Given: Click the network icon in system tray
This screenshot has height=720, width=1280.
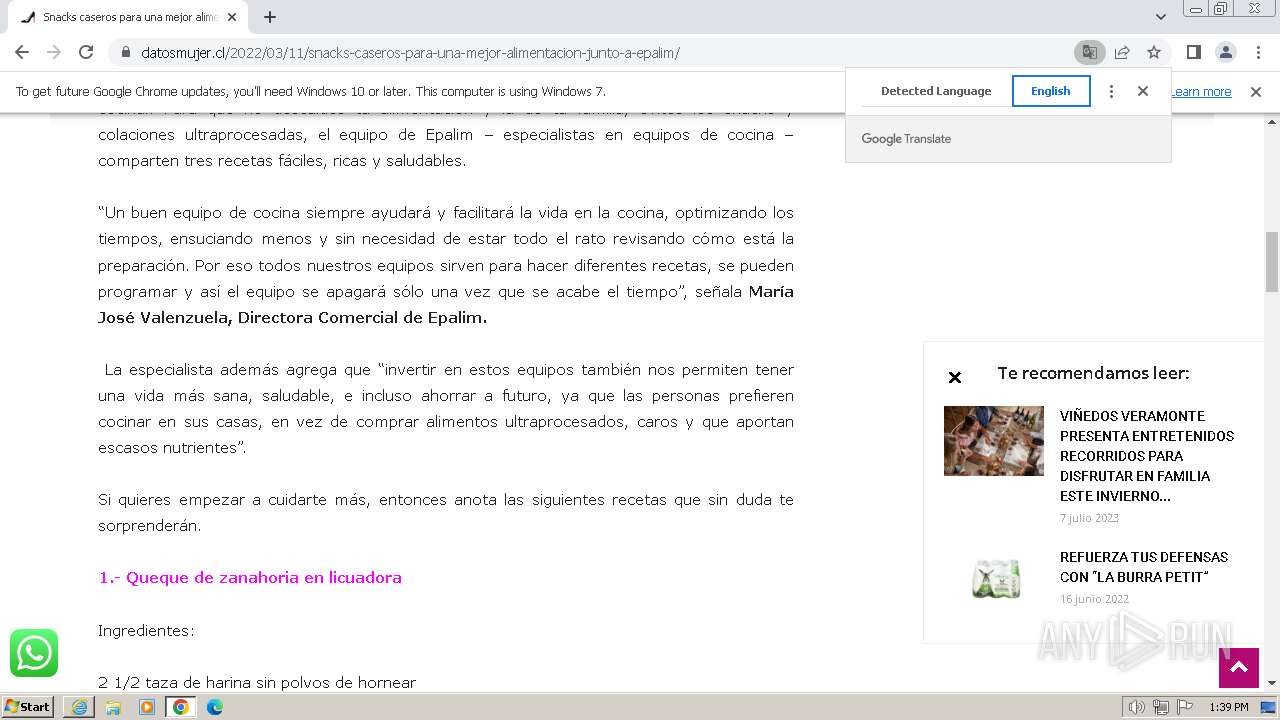Looking at the screenshot, I should click(1161, 707).
